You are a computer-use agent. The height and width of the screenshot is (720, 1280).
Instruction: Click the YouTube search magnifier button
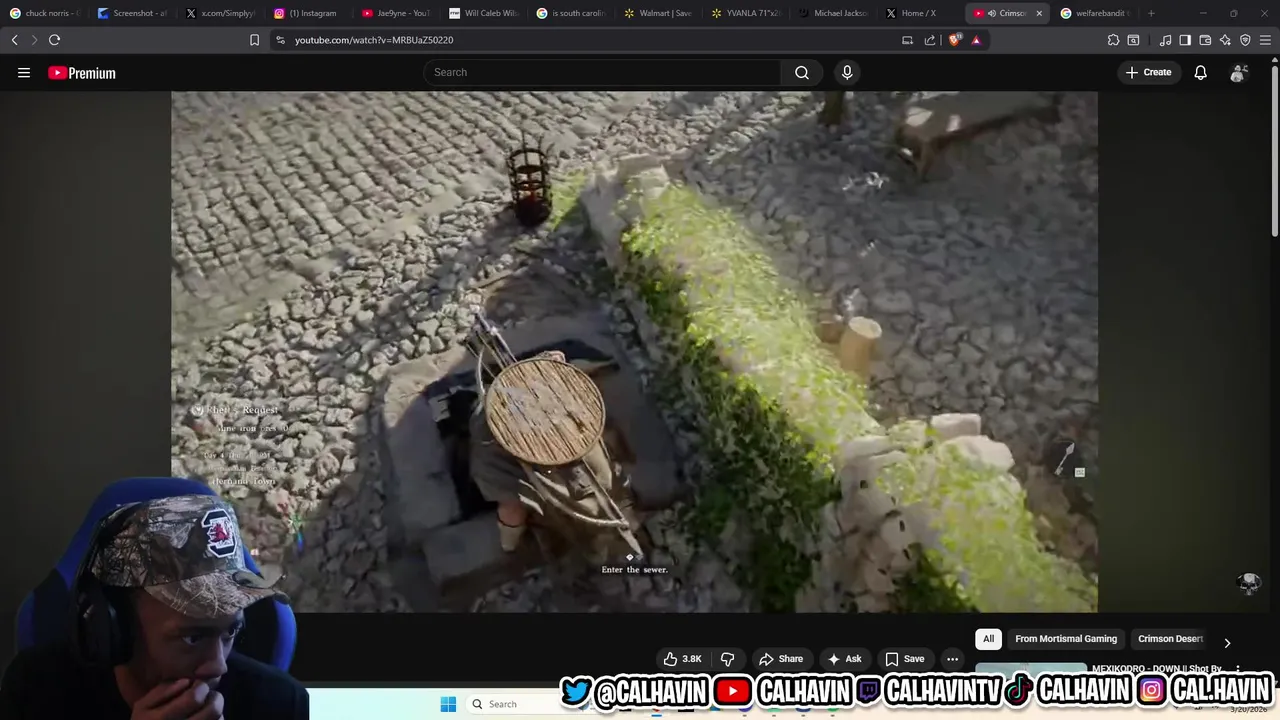tap(802, 72)
